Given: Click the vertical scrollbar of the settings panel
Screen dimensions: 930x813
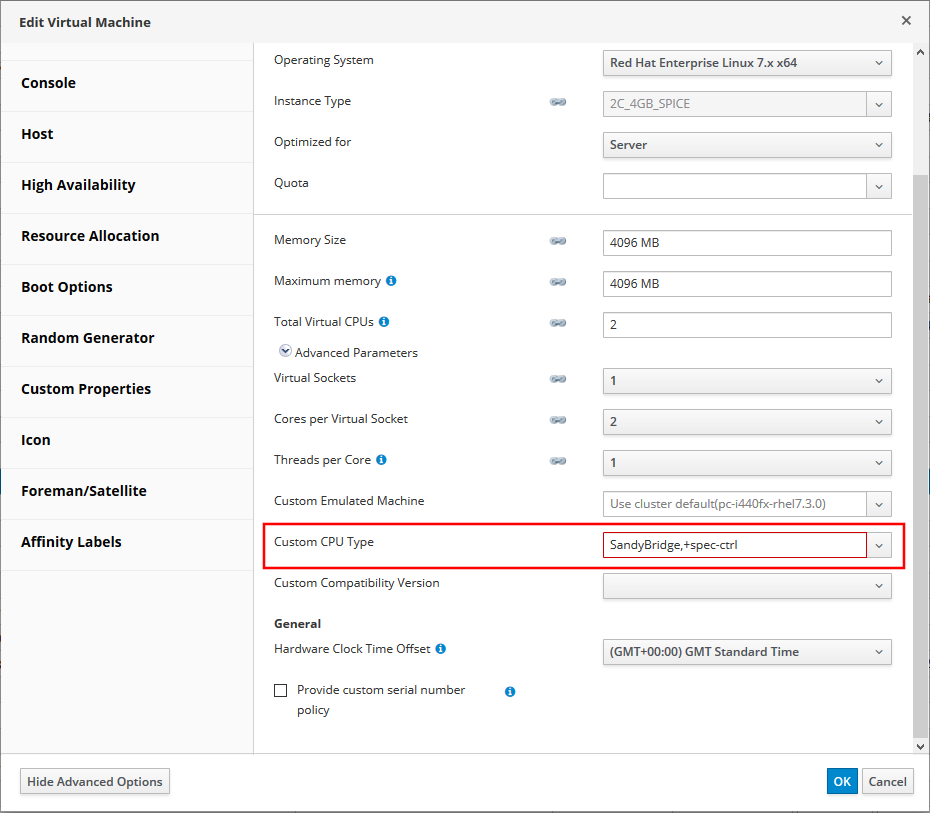Looking at the screenshot, I should tap(920, 450).
